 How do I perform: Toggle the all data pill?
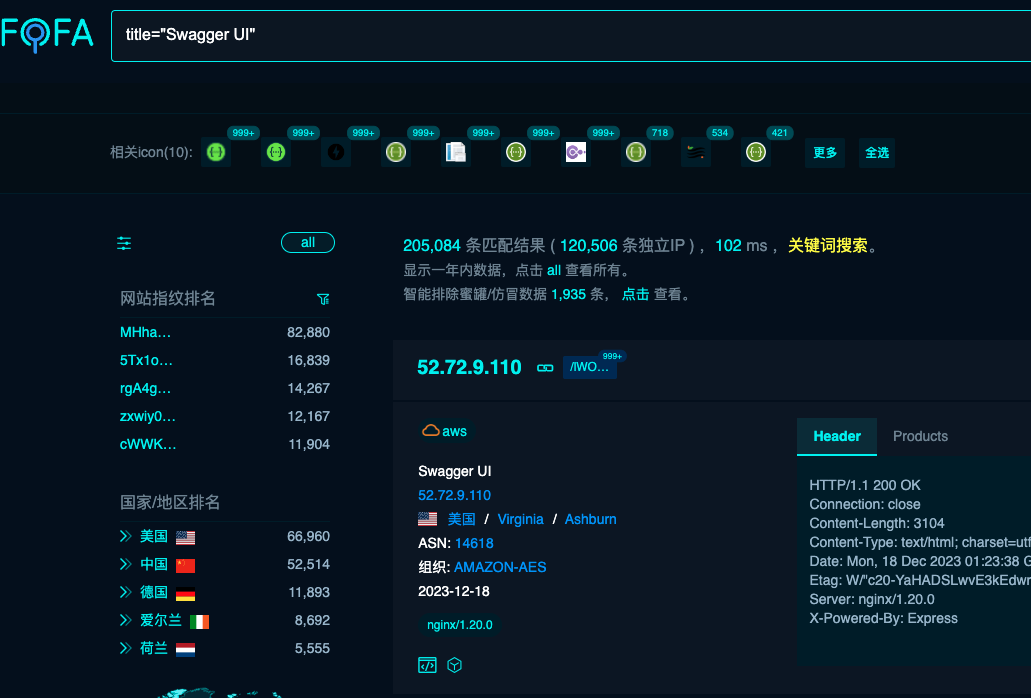pos(308,243)
